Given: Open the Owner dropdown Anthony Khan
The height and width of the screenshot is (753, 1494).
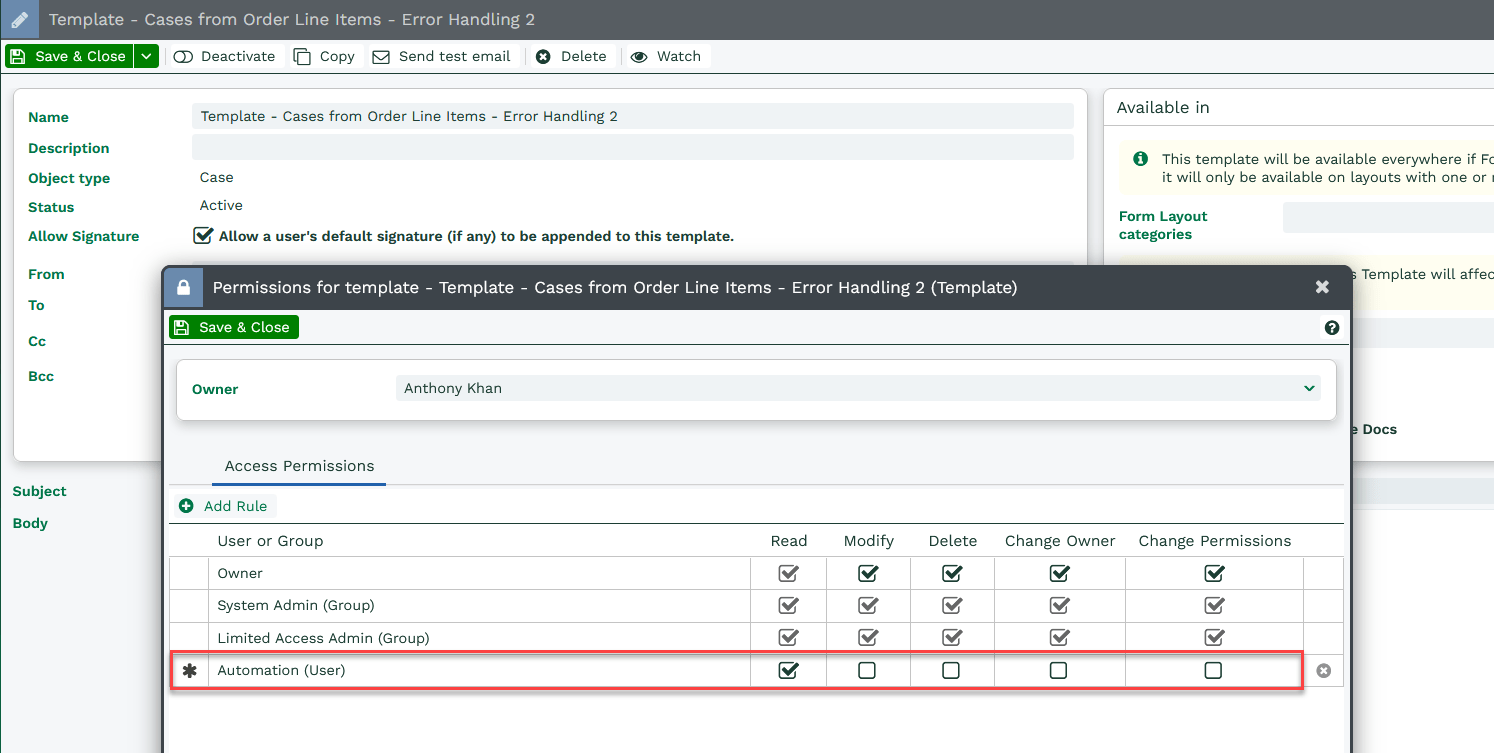Looking at the screenshot, I should point(858,388).
